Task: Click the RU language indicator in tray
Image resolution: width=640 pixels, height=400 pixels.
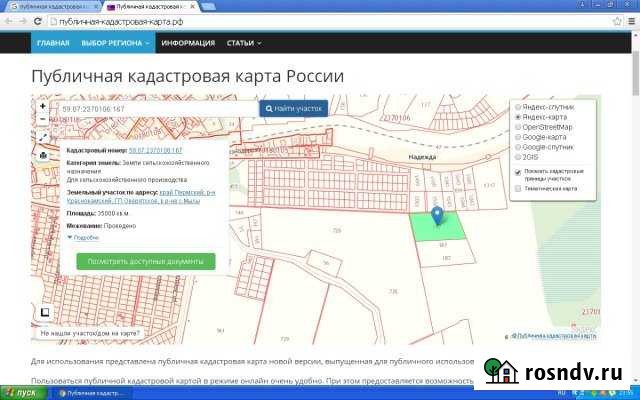Action: tap(562, 393)
